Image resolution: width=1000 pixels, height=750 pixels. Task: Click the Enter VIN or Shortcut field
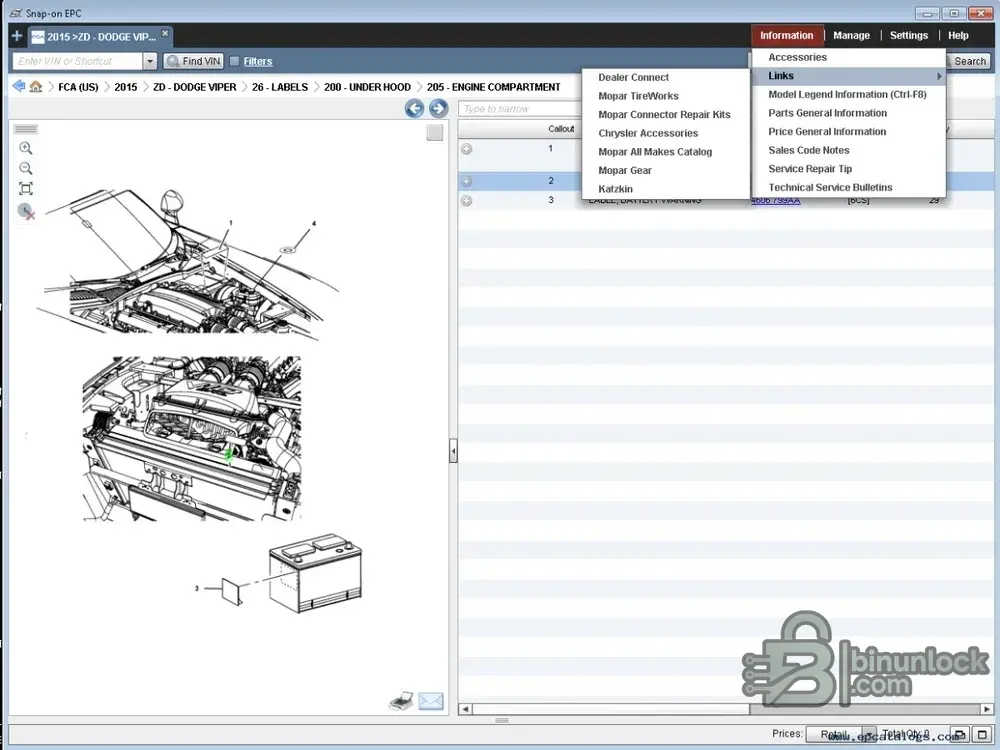pos(77,61)
